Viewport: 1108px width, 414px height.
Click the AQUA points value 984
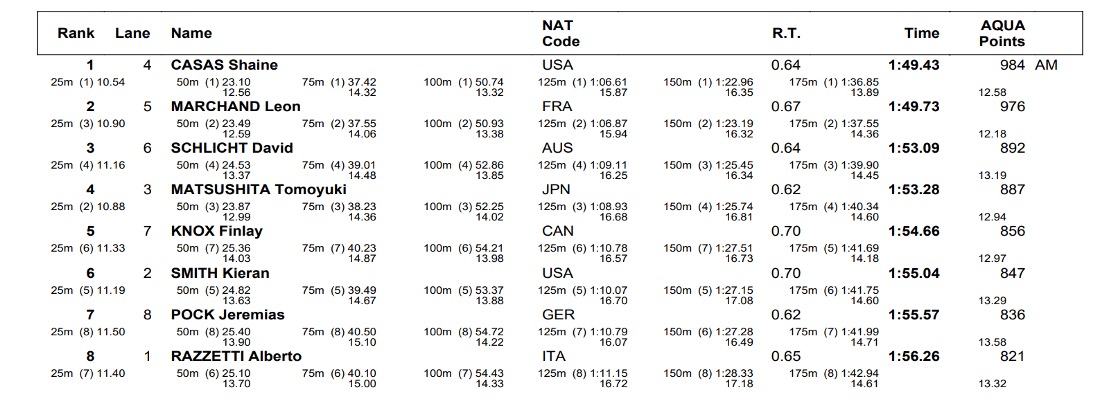1013,65
